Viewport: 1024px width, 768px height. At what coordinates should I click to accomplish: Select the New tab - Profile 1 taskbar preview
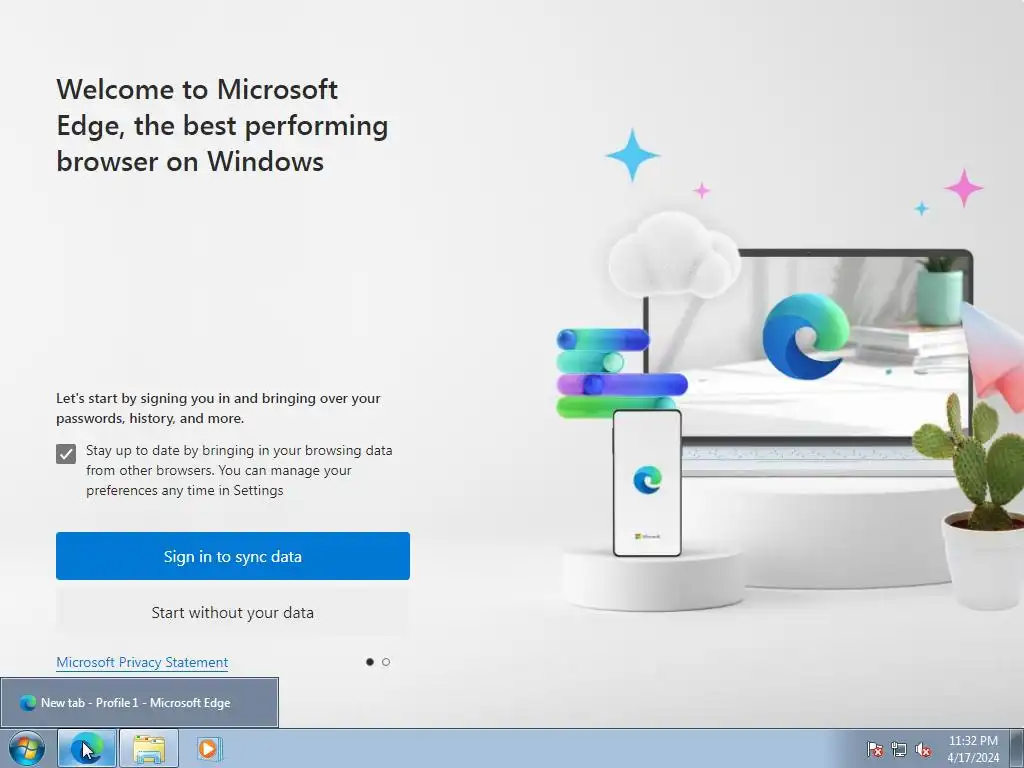click(x=139, y=703)
